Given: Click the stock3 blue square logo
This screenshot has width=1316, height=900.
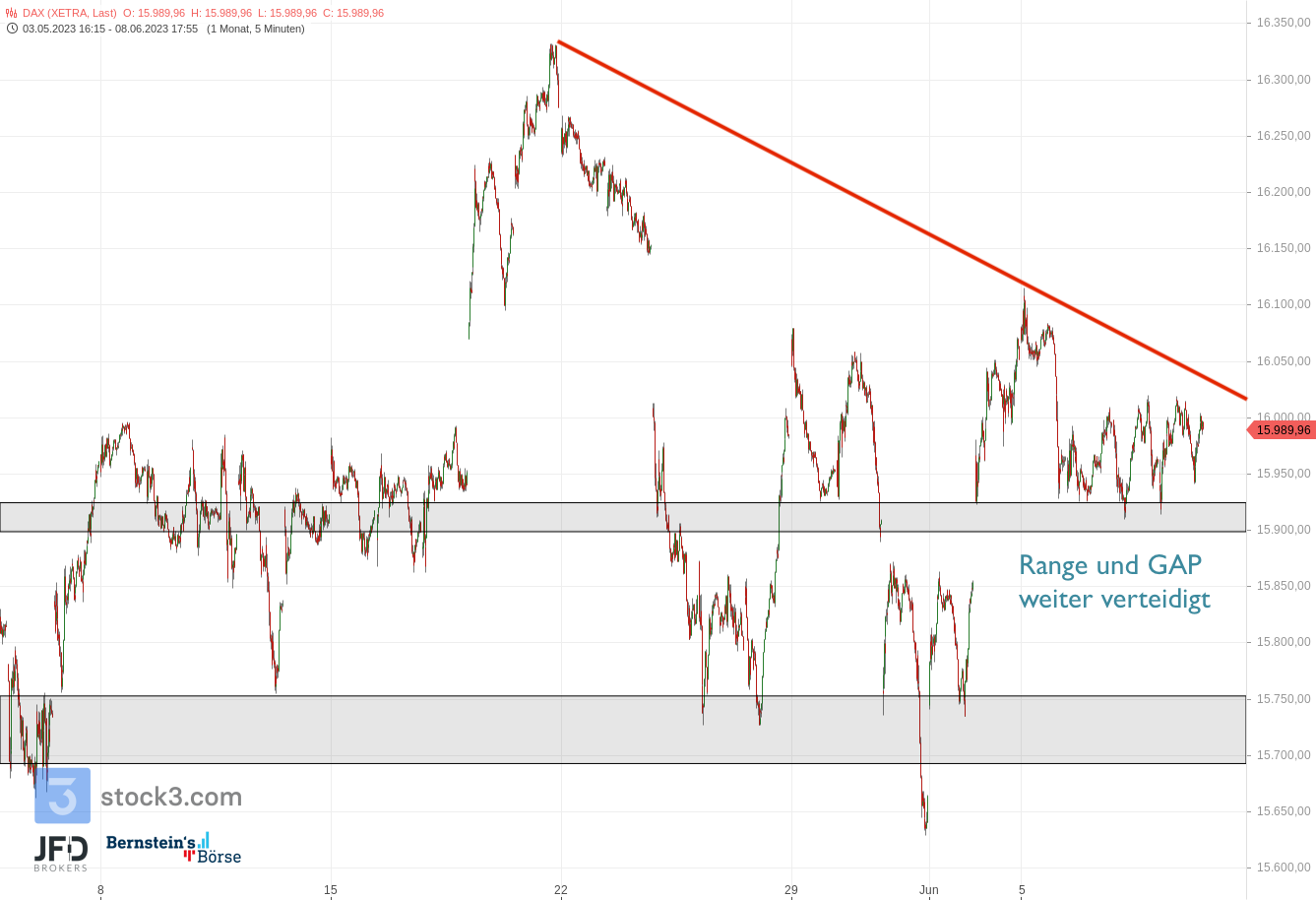Looking at the screenshot, I should [x=62, y=796].
